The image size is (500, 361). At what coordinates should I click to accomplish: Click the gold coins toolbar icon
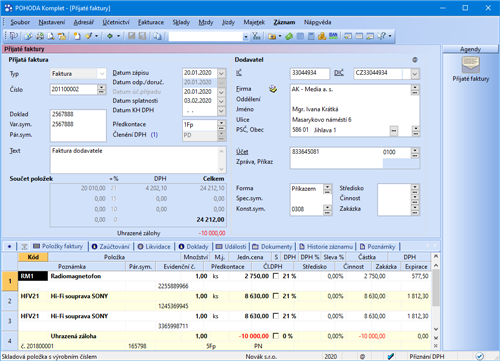pos(322,36)
